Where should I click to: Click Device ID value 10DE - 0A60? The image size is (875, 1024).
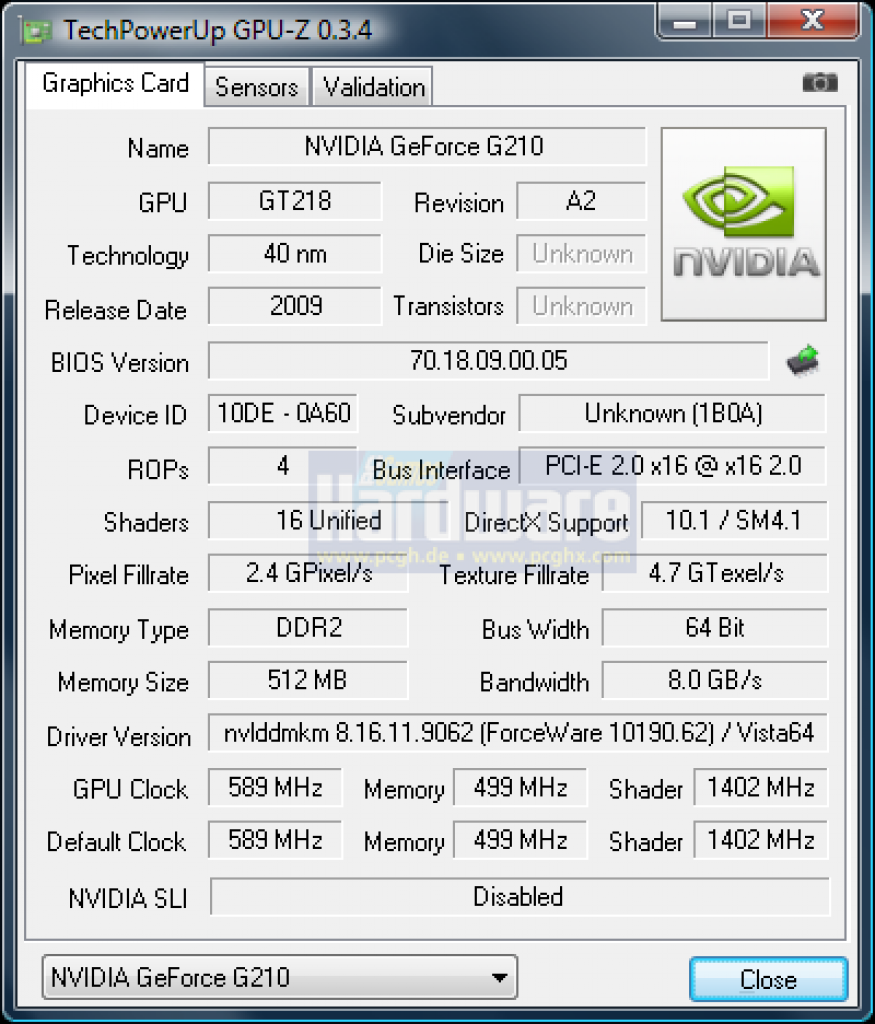tap(283, 413)
